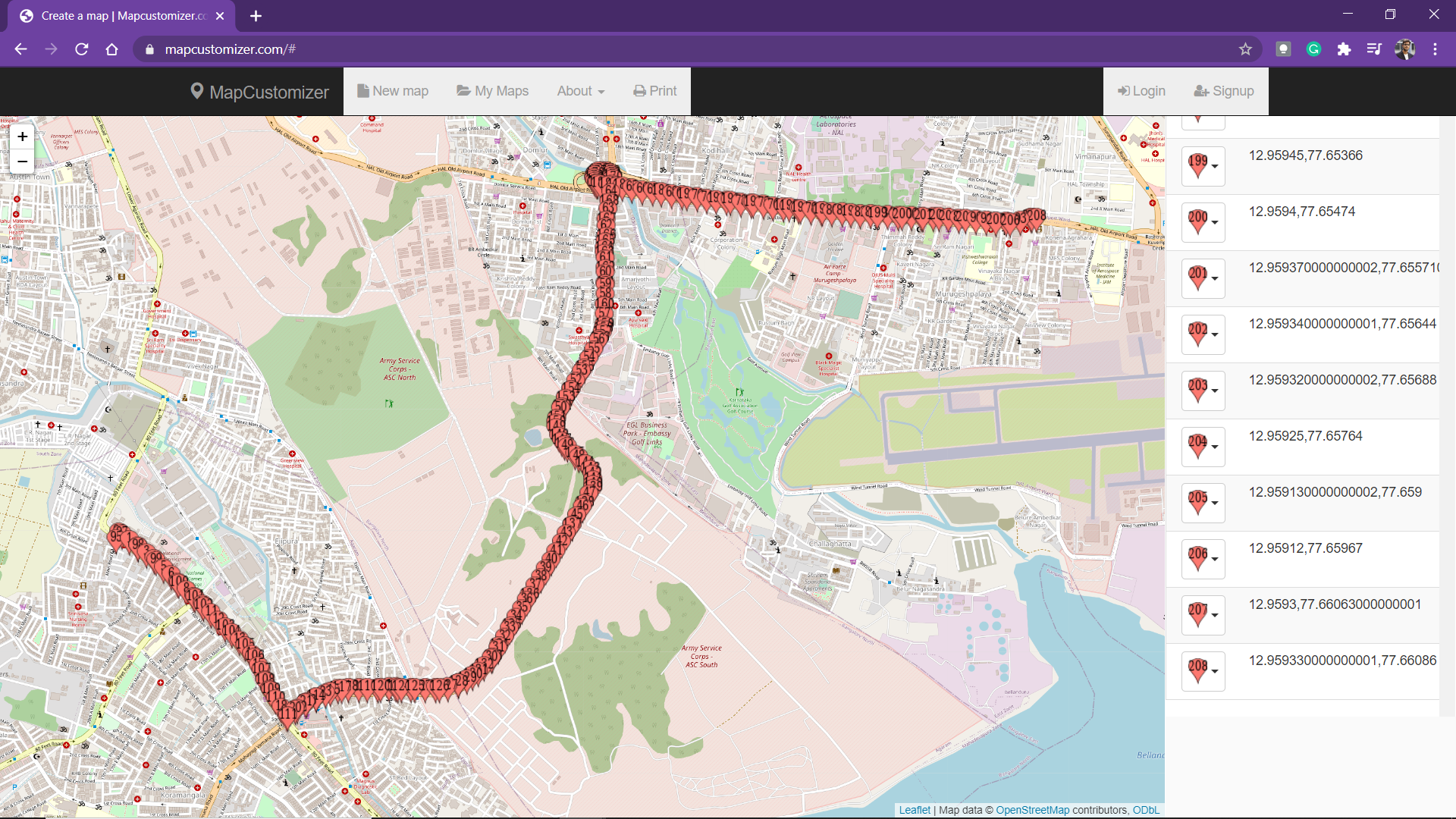1456x819 pixels.
Task: Click the Login link
Action: point(1141,91)
